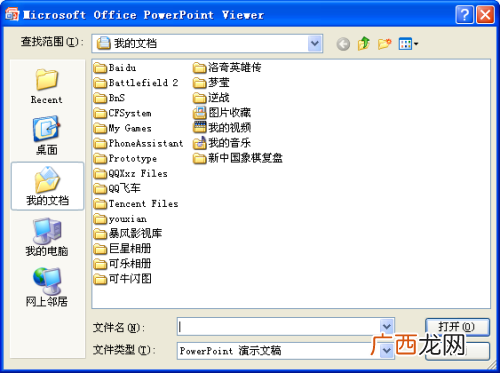Select the 图片收藏 folder
The image size is (500, 373).
tap(222, 113)
